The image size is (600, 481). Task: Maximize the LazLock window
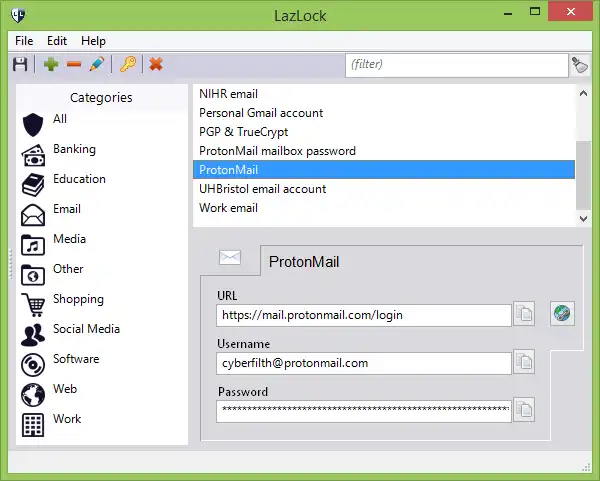[x=535, y=11]
